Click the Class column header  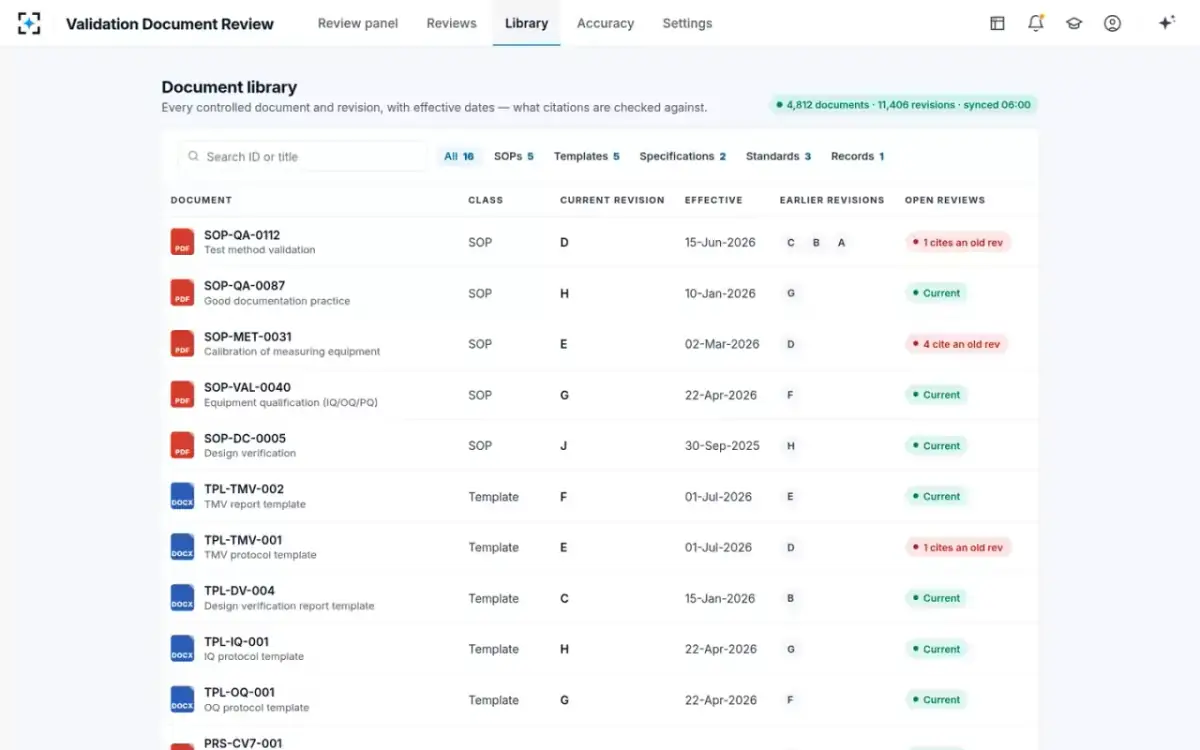486,200
